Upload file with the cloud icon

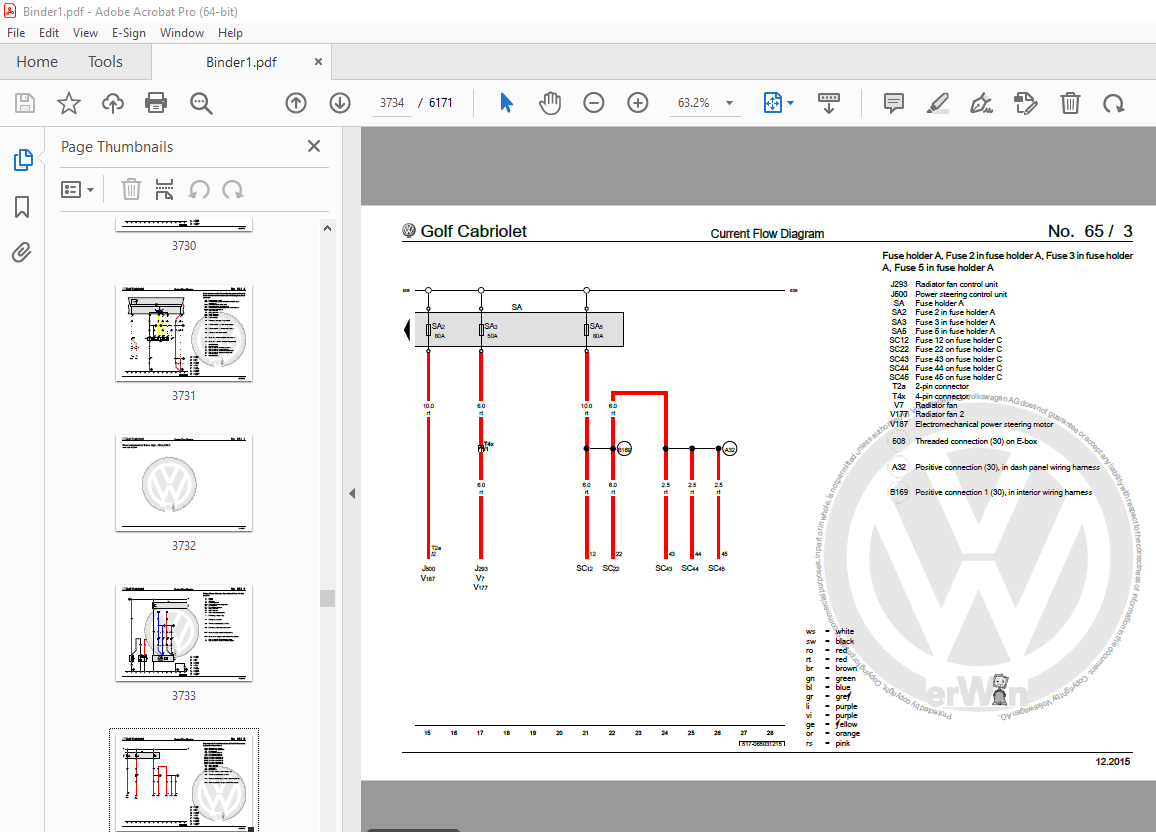(113, 102)
